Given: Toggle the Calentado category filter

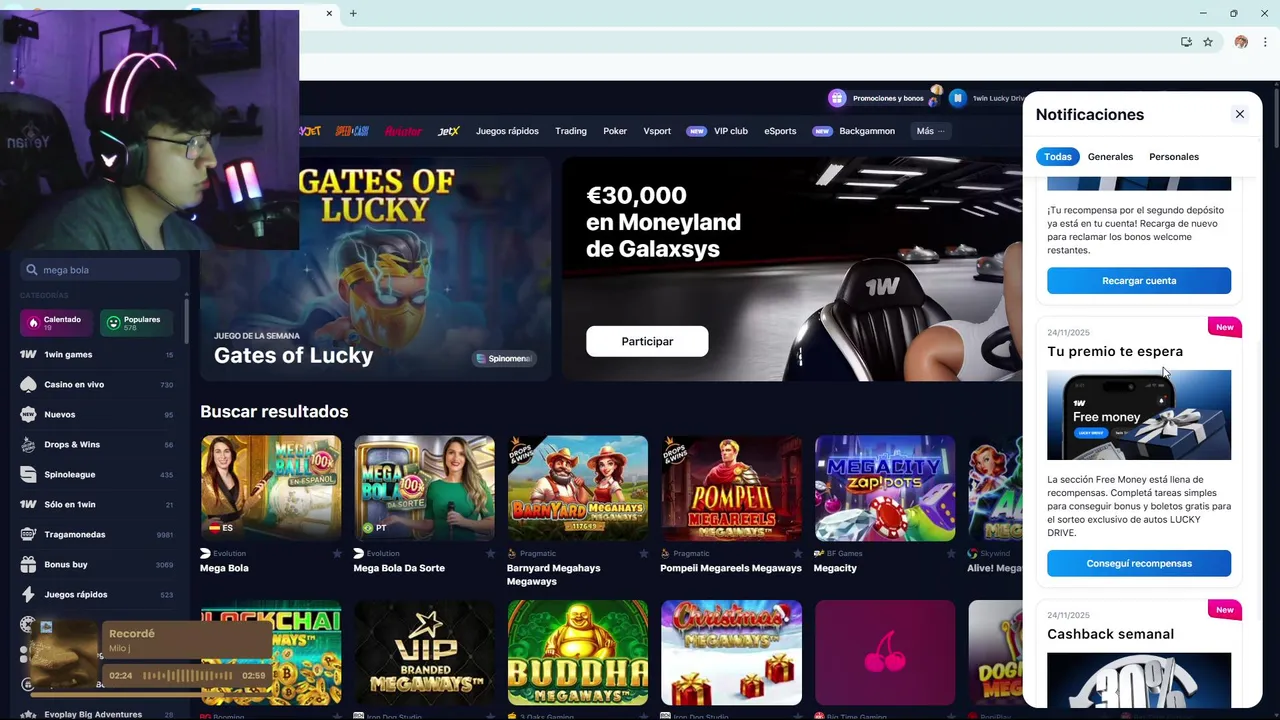Looking at the screenshot, I should coord(56,323).
